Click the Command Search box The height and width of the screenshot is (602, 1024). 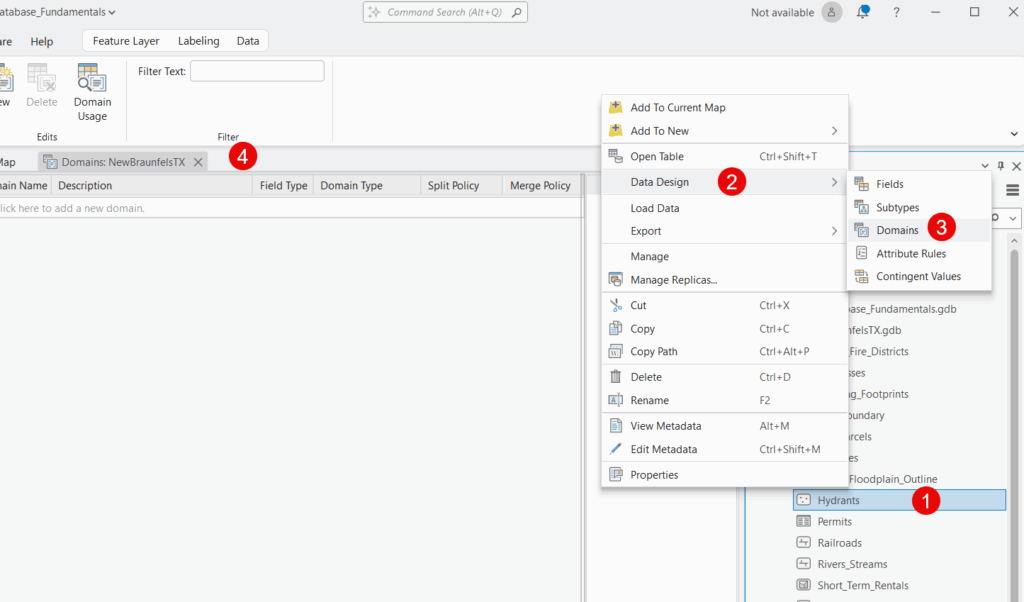point(445,12)
